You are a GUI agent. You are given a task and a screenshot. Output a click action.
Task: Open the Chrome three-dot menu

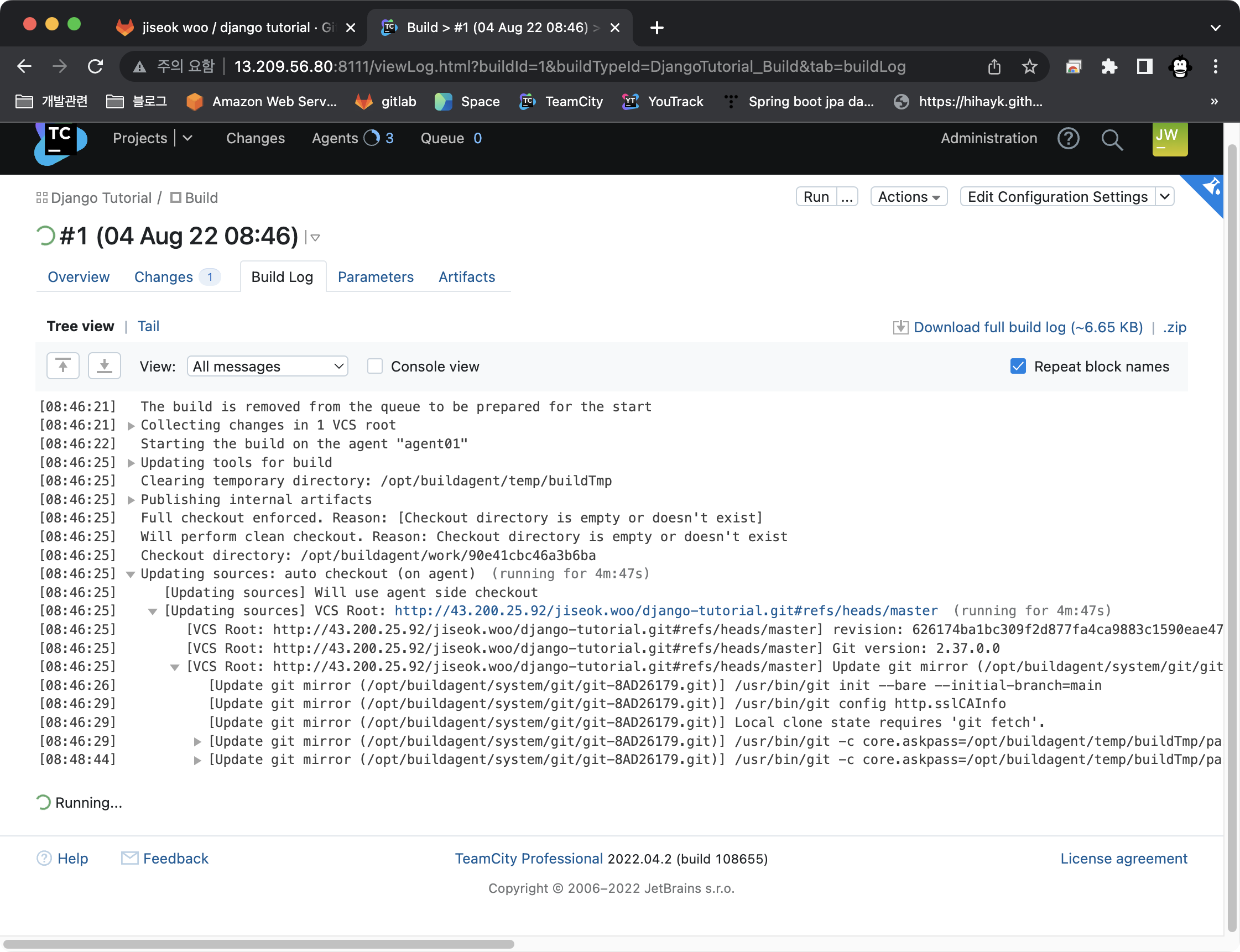1215,67
